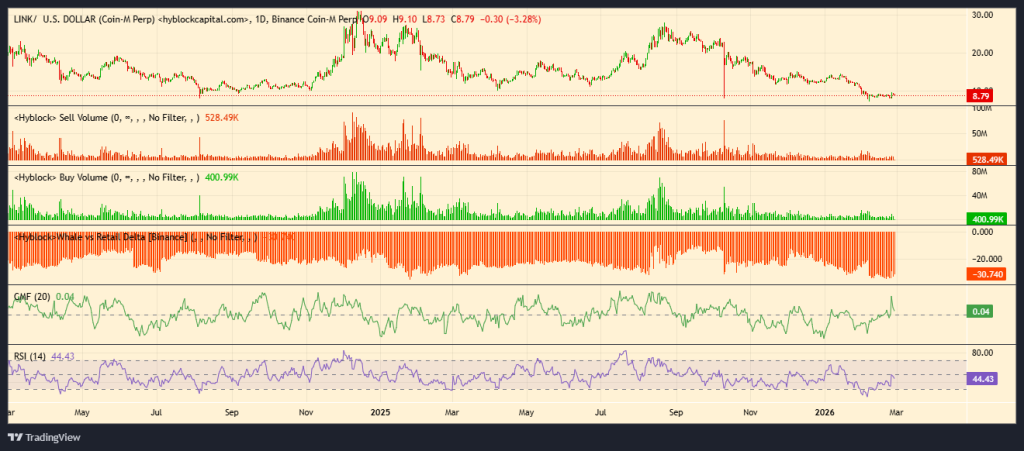Click the TradingView logo icon
The image size is (1024, 451).
(x=17, y=437)
